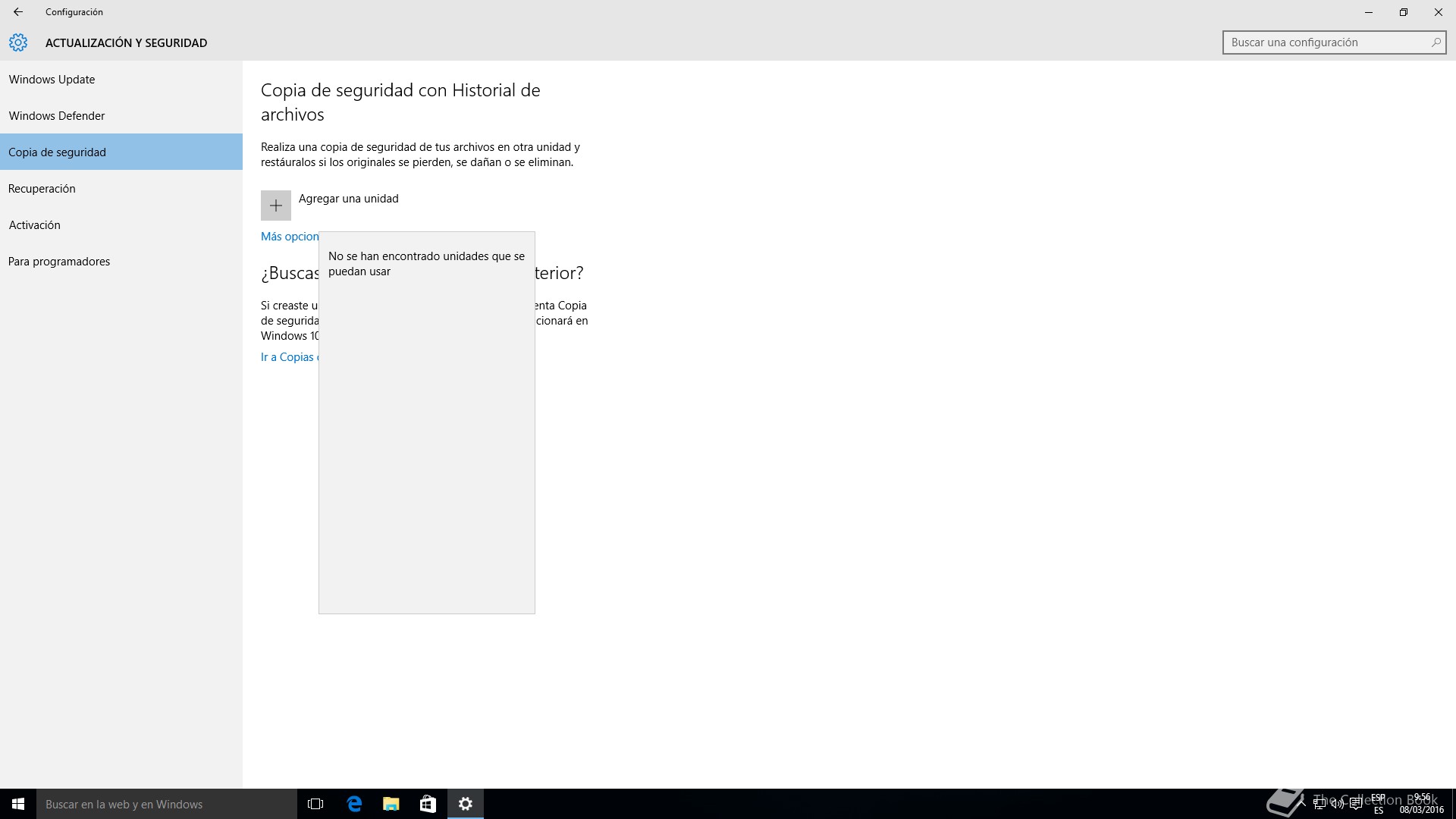Switch input language via ESP indicator
Screen dimensions: 1456x819
tap(1379, 804)
